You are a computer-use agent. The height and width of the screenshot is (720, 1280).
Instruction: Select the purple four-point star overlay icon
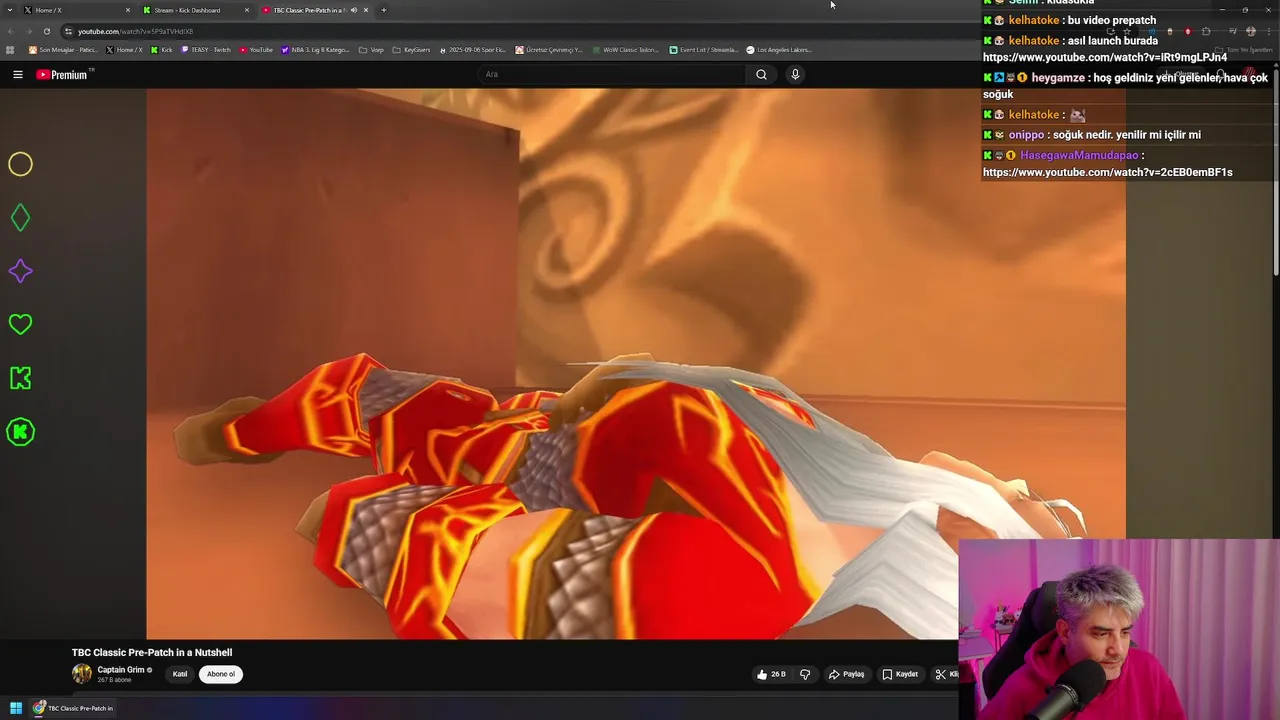20,271
